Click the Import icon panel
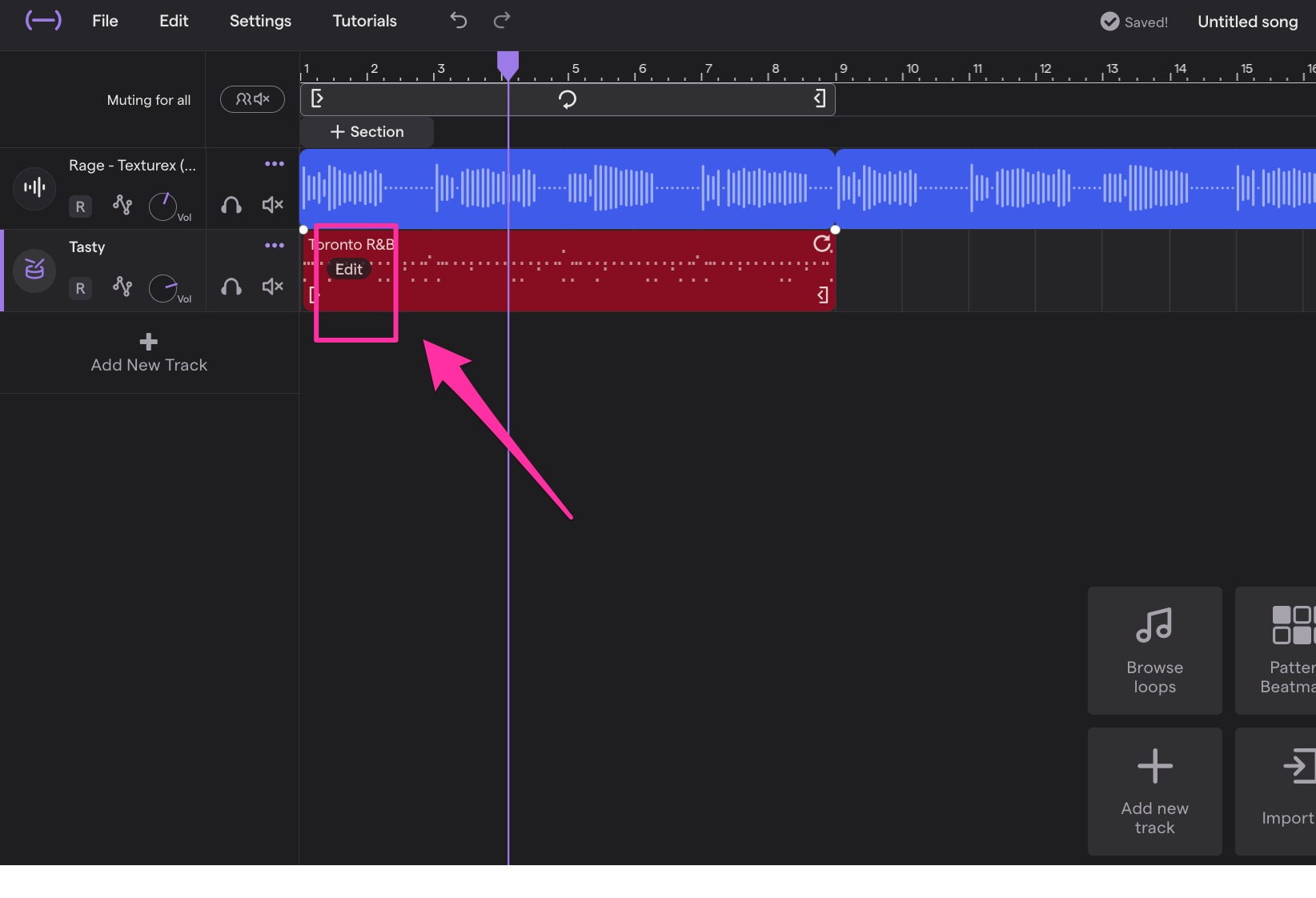Screen dimensions: 1316x898 1289,791
